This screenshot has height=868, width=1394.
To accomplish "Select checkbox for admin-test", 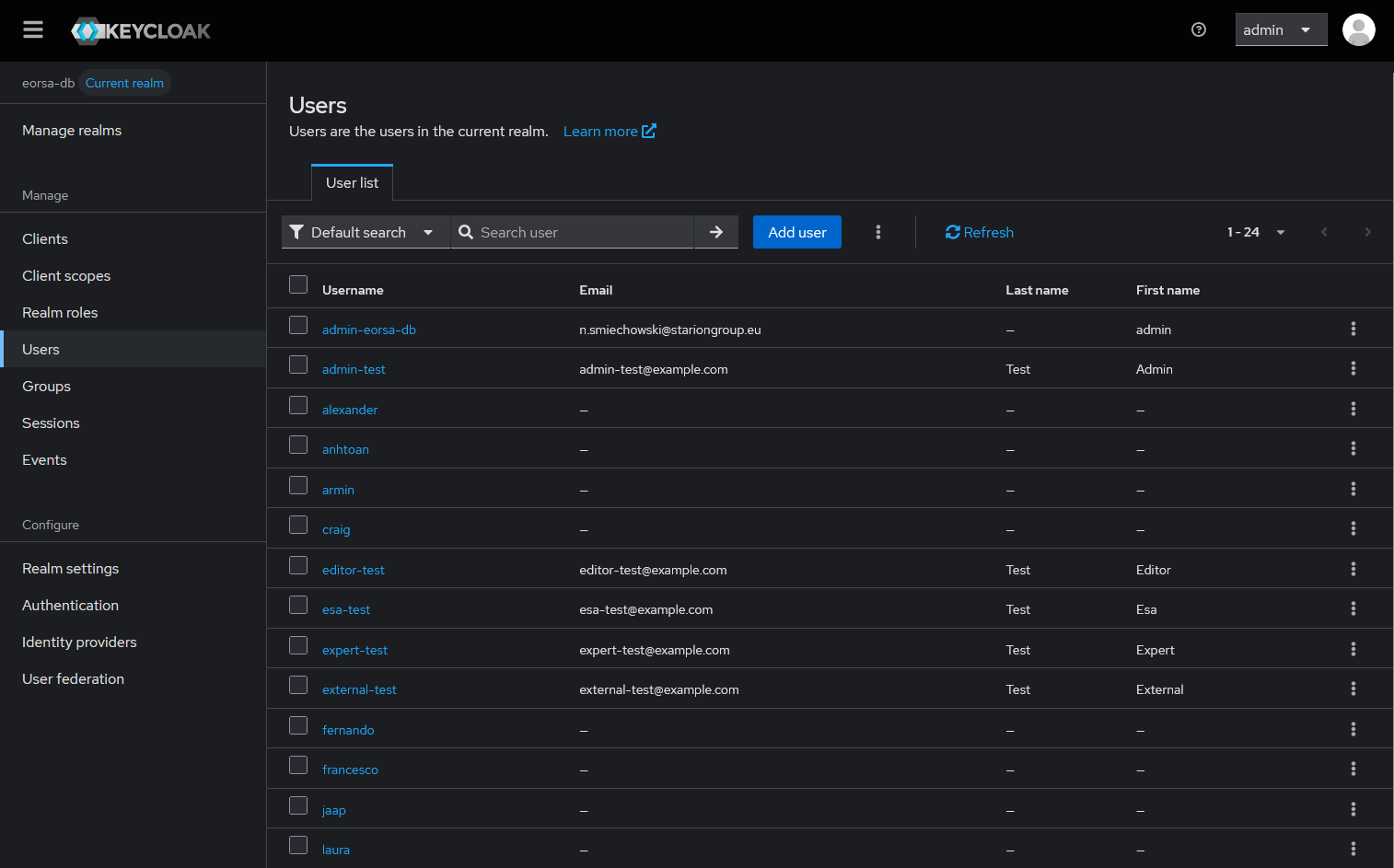I will 298,365.
